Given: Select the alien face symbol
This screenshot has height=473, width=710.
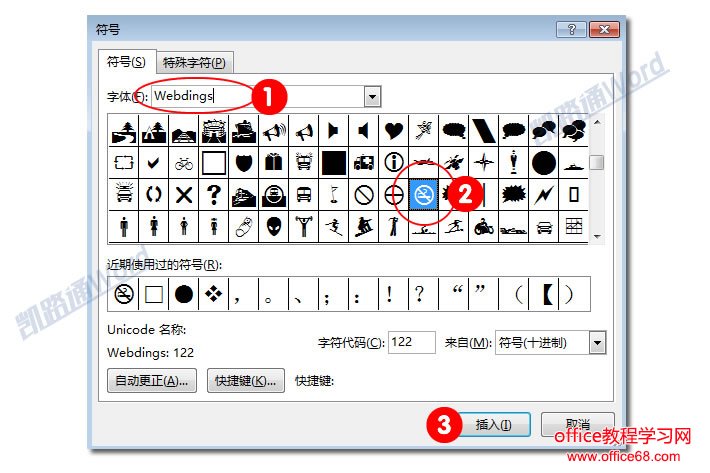Looking at the screenshot, I should tap(273, 227).
